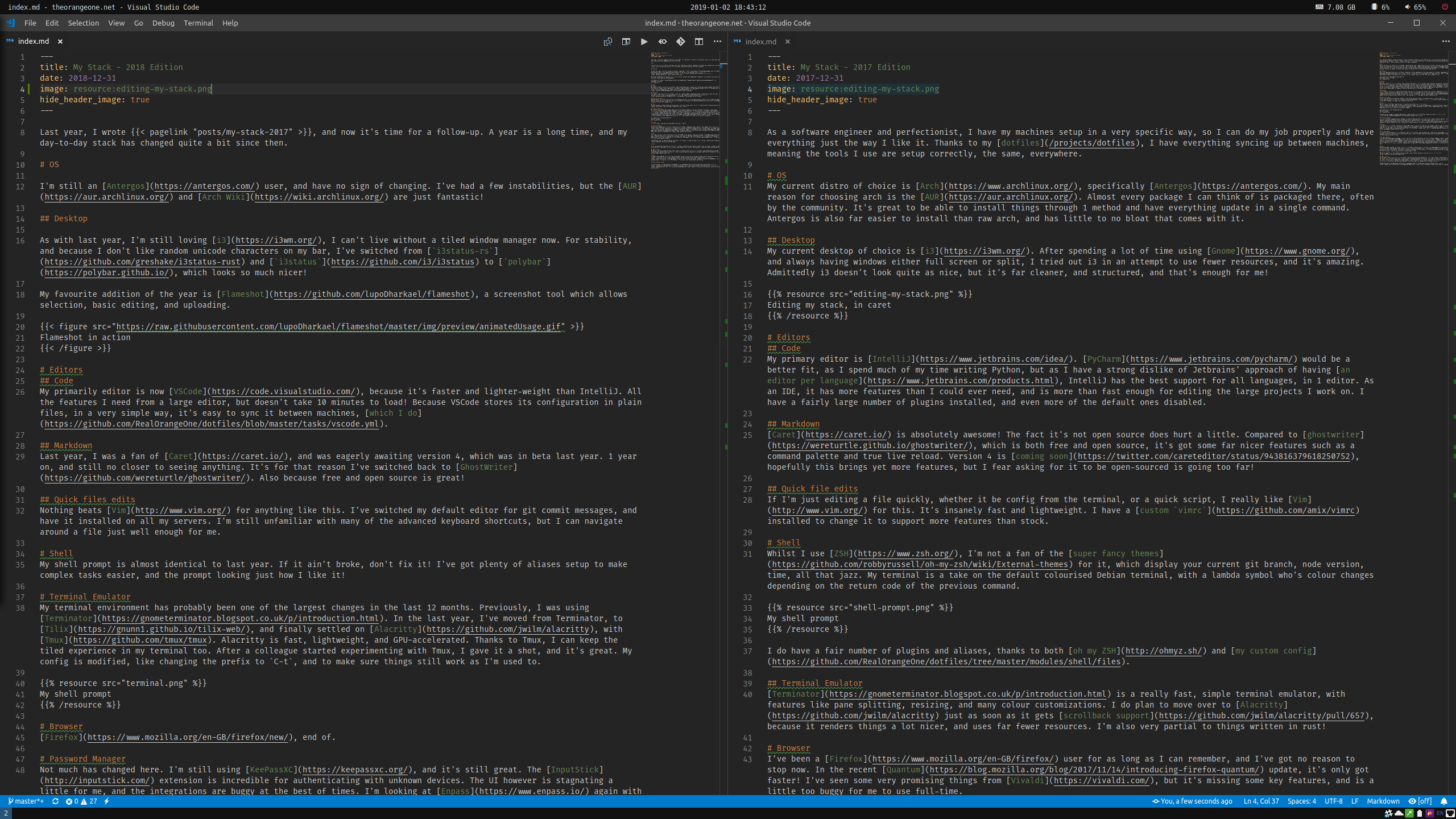This screenshot has height=819, width=1456.
Task: Split the editor with the split icon
Action: tap(699, 42)
